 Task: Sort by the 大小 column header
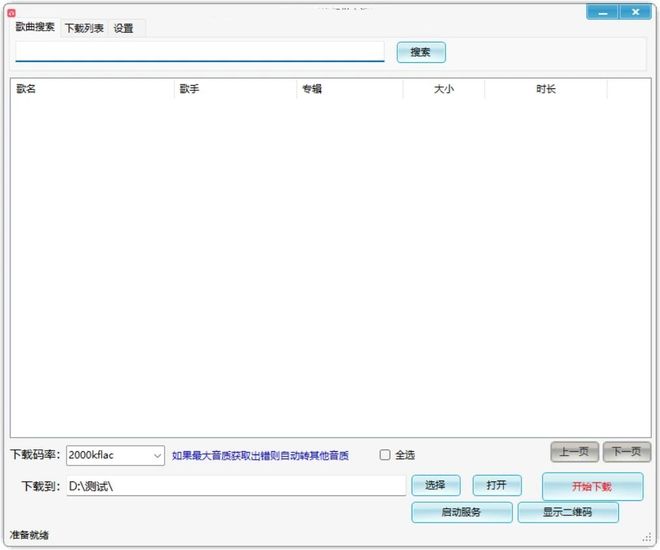coord(444,89)
